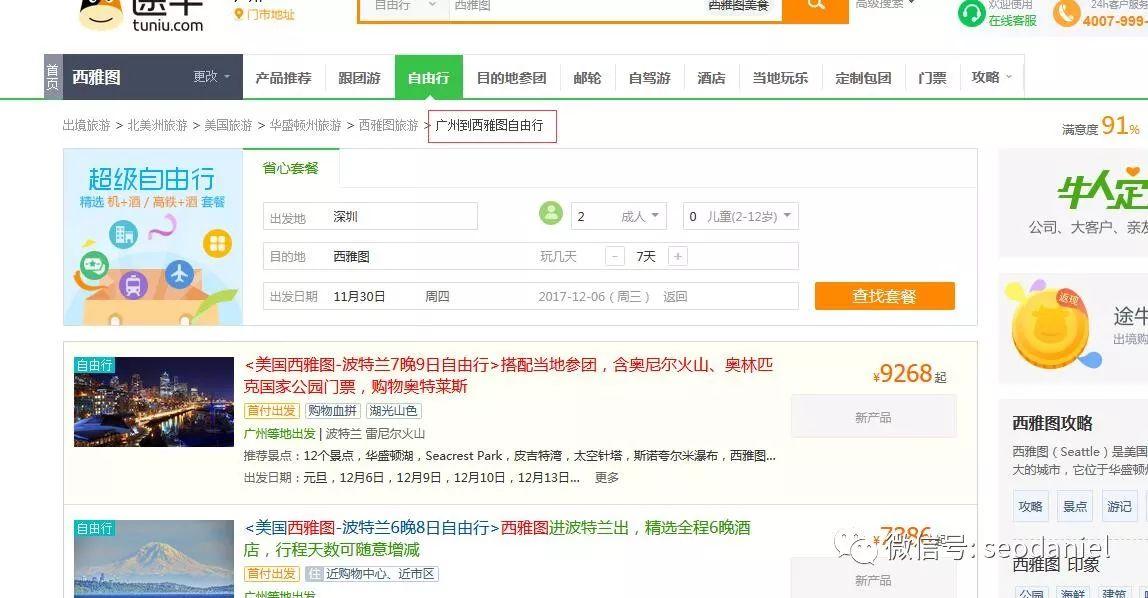Click the 景点 button under 西雅图攻略

[x=1075, y=506]
